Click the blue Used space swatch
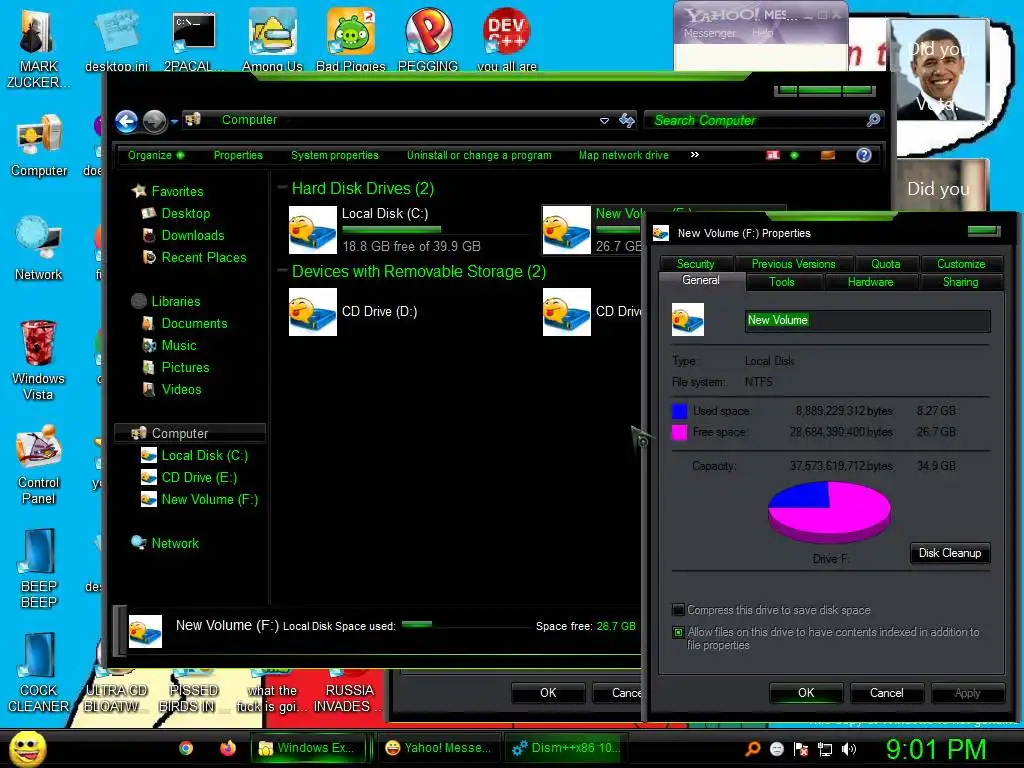 click(679, 411)
